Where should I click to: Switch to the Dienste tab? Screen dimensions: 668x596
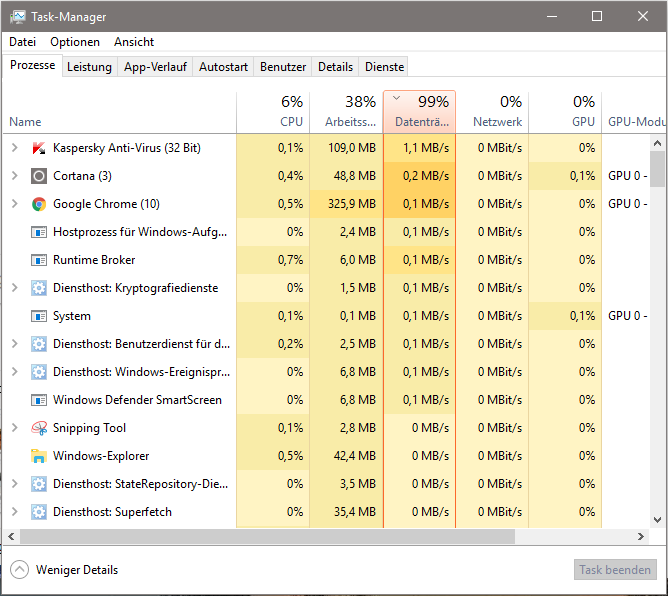[384, 67]
